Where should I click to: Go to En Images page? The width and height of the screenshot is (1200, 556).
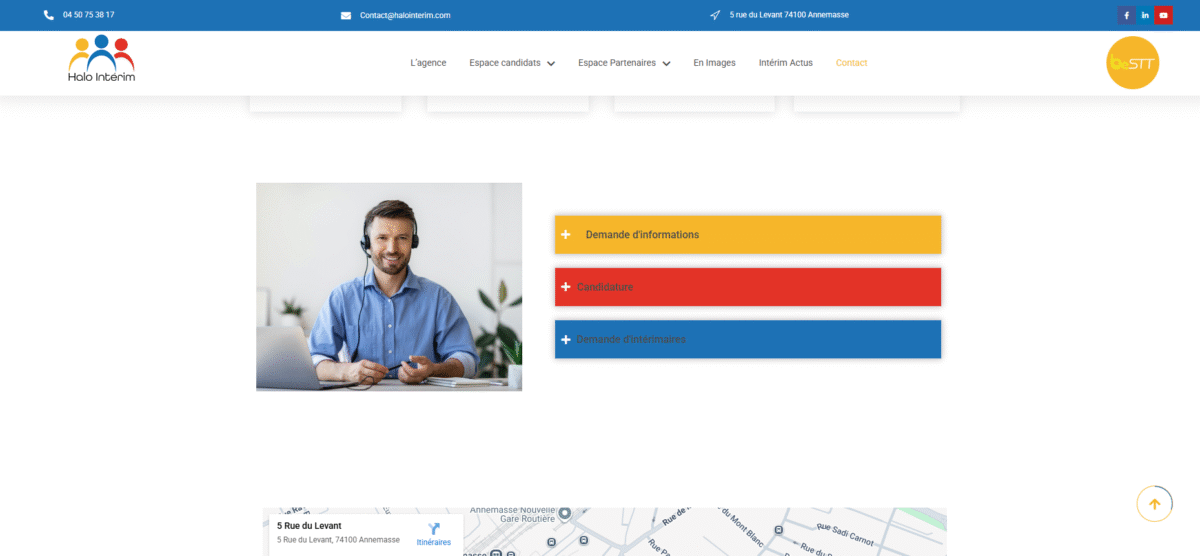pos(714,62)
